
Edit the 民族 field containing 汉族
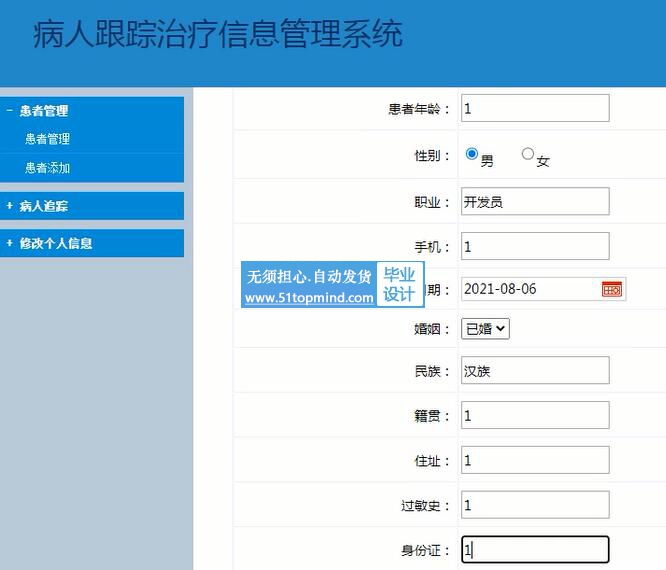coord(535,371)
